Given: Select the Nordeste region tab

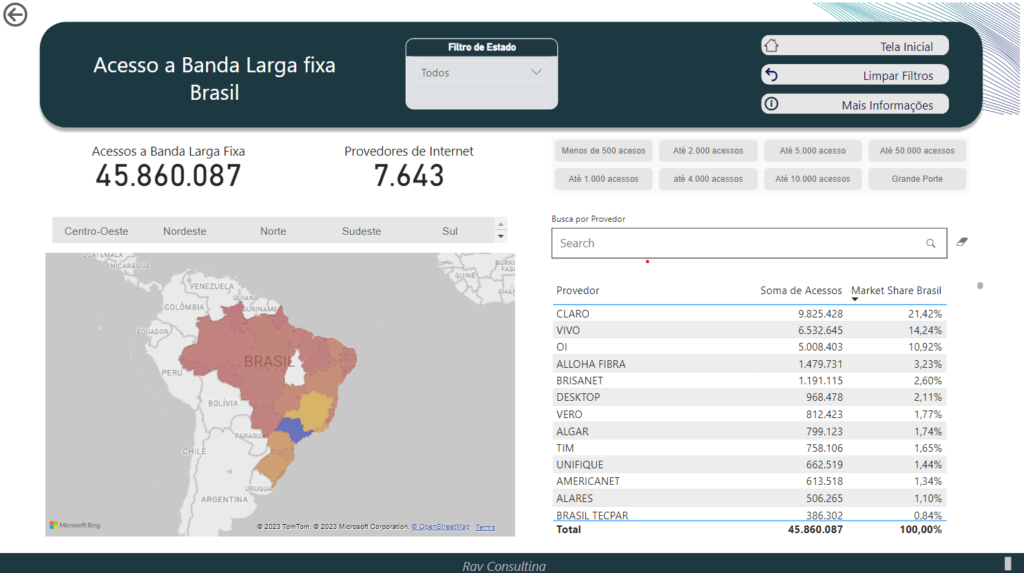Looking at the screenshot, I should [185, 231].
